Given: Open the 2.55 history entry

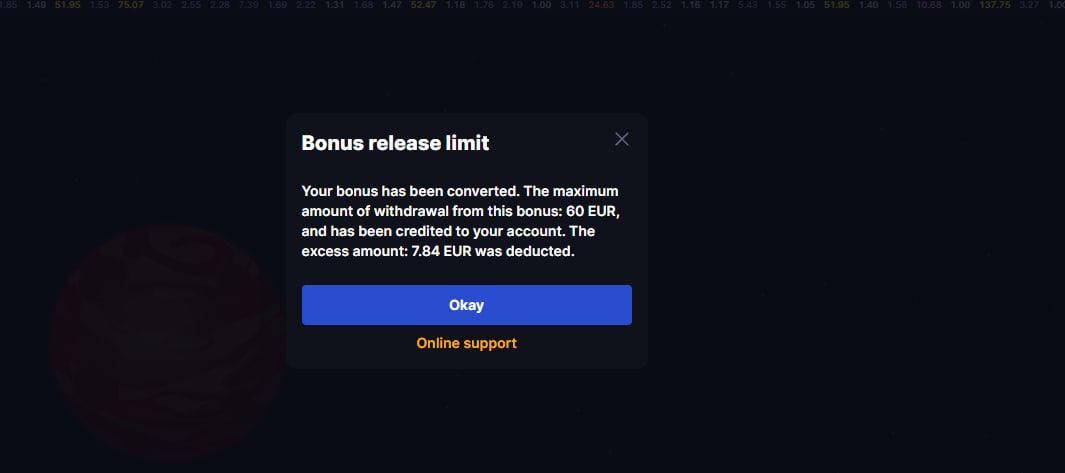Looking at the screenshot, I should click(x=191, y=5).
